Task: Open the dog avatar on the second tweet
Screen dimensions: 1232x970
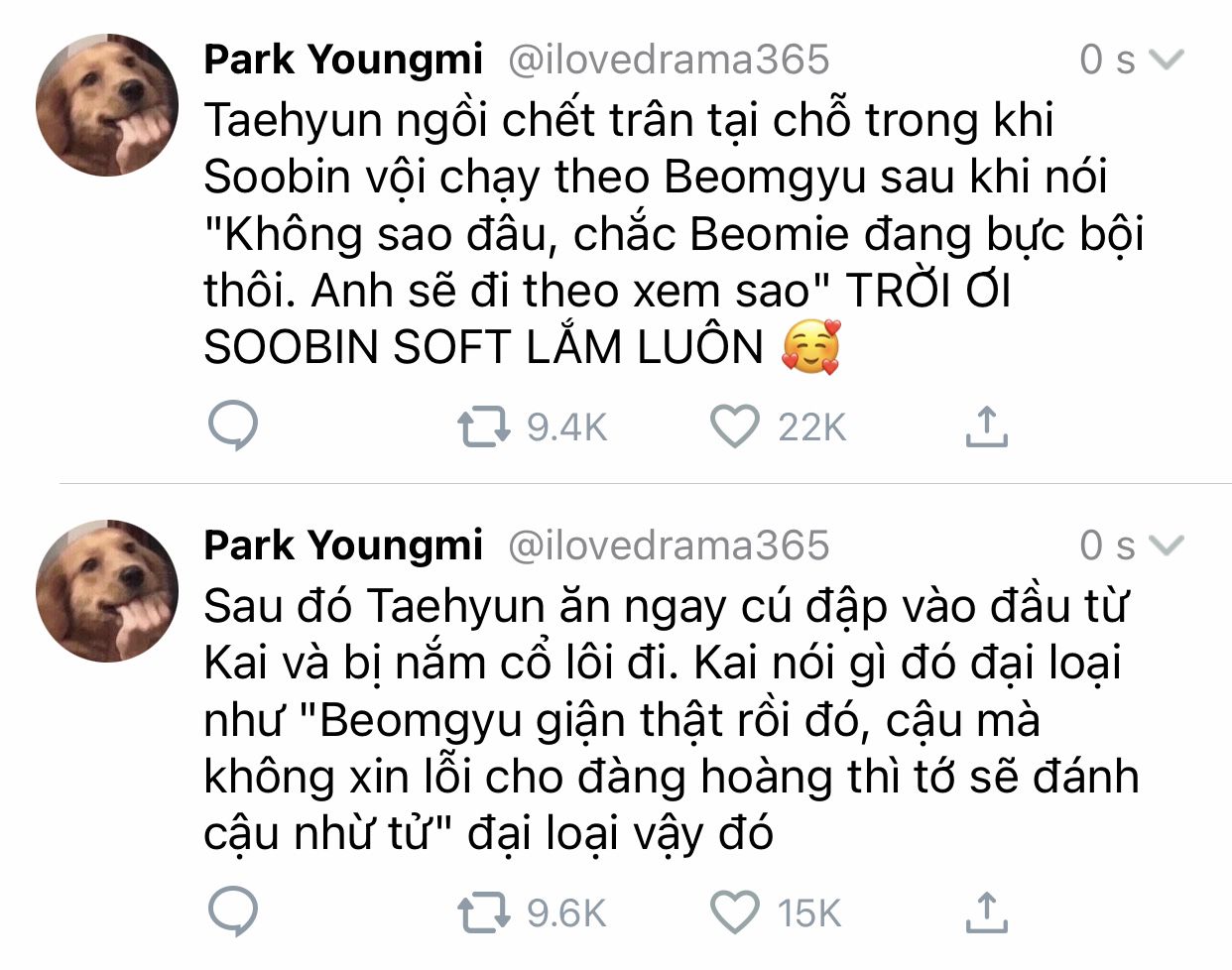Action: [x=107, y=591]
